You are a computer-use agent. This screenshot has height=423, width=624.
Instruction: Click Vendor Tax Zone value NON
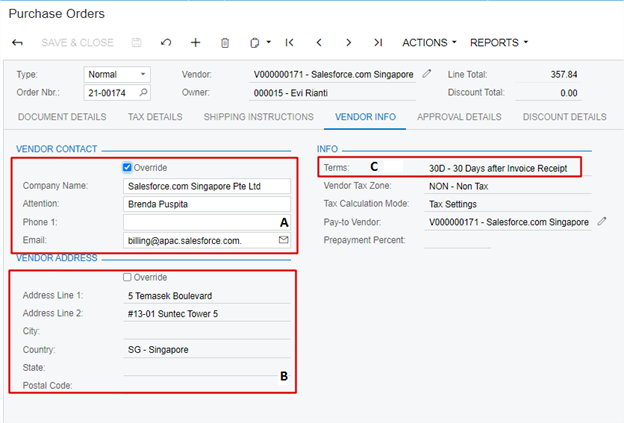[458, 186]
